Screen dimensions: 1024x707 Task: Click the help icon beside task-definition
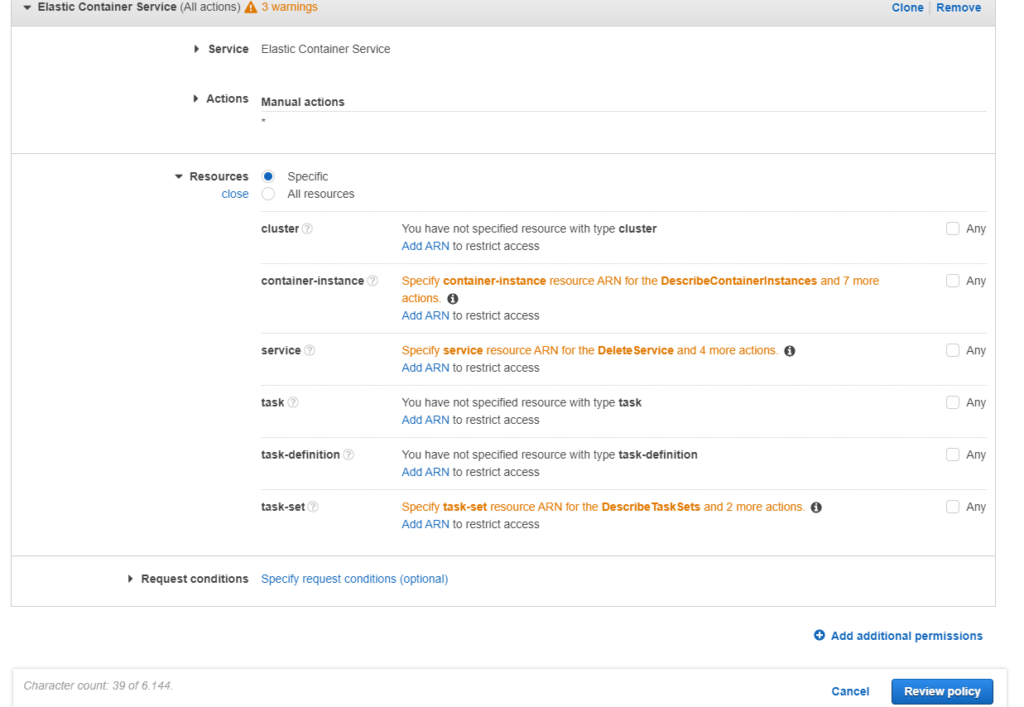click(348, 455)
